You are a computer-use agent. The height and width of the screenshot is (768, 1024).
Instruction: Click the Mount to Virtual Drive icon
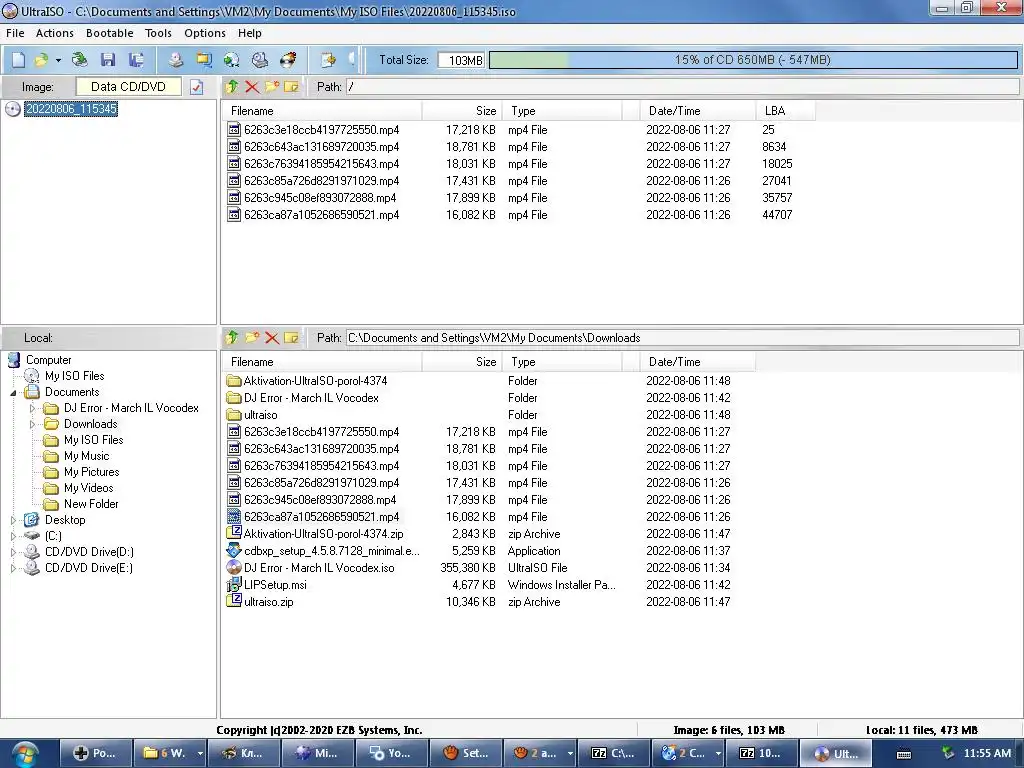[x=260, y=60]
